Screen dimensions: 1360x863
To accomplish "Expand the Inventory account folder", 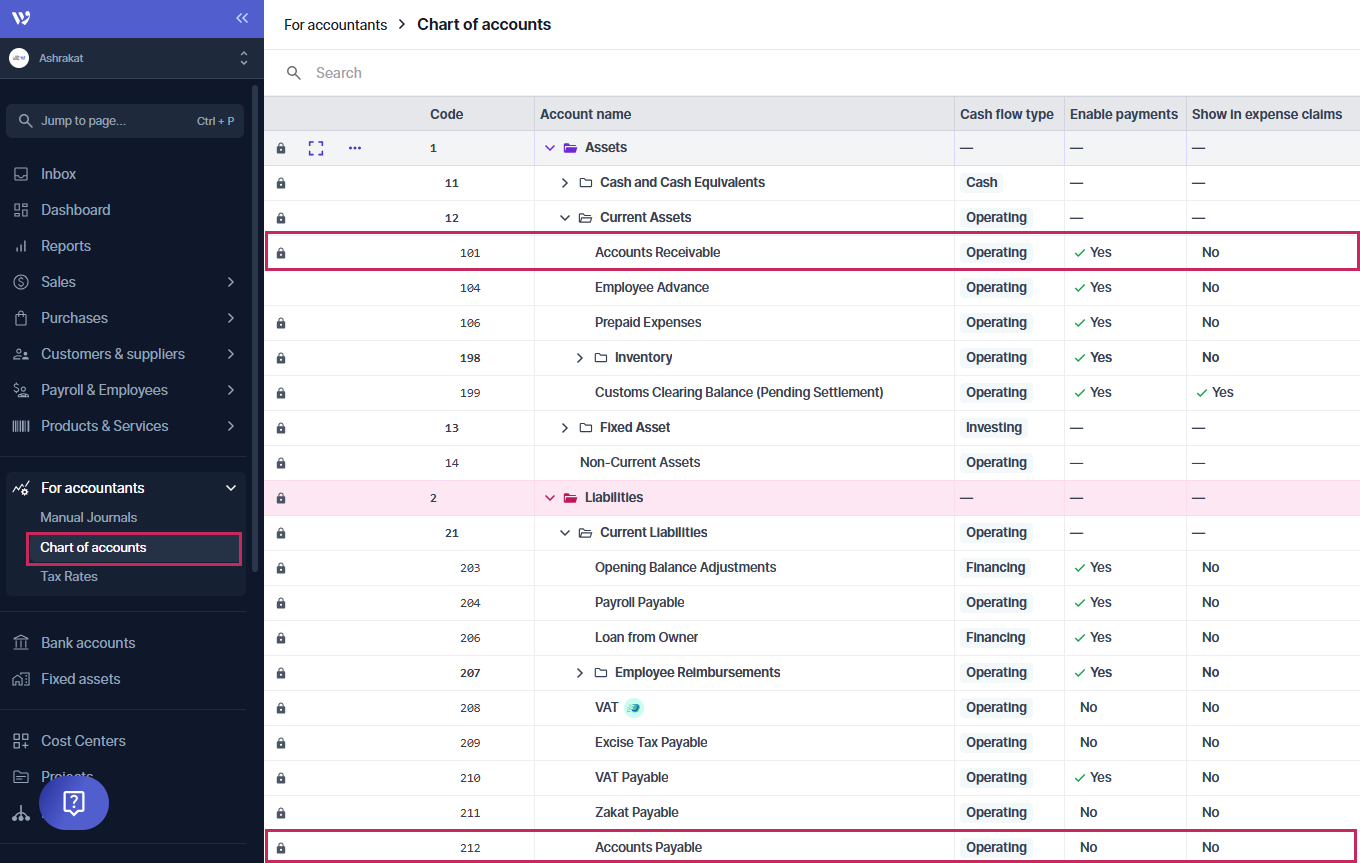I will (580, 358).
